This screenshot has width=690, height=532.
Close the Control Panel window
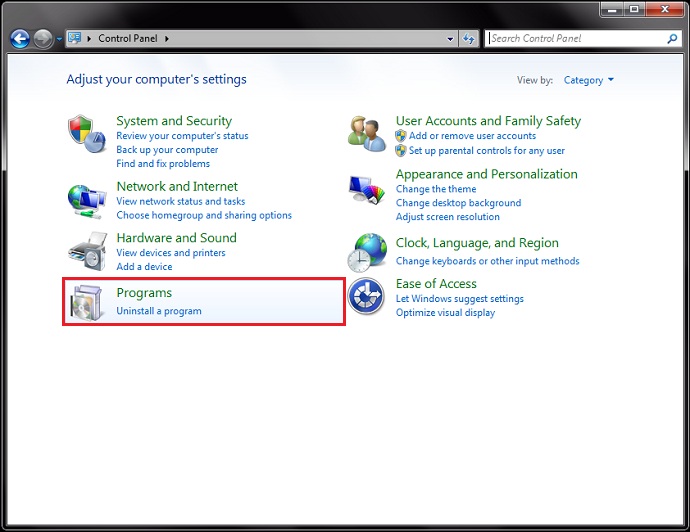[x=665, y=9]
